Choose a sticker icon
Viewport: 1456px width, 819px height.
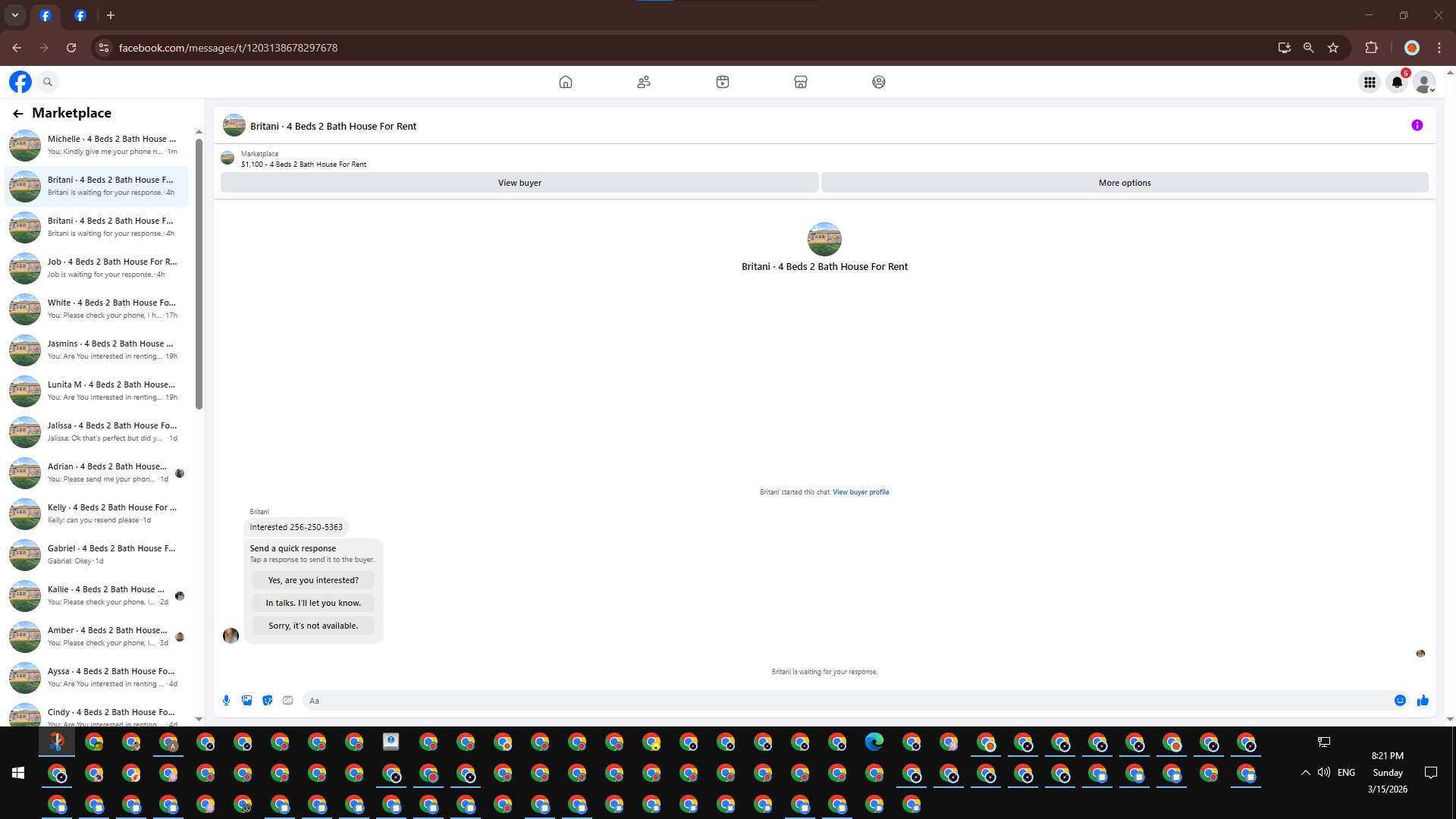pos(267,701)
